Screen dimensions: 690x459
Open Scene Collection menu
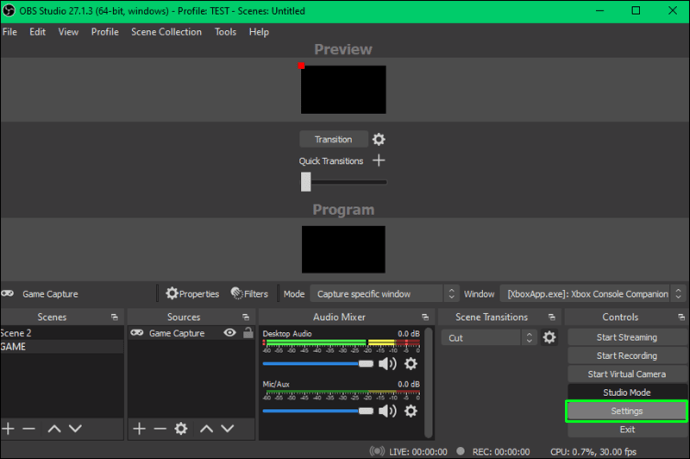coord(166,32)
